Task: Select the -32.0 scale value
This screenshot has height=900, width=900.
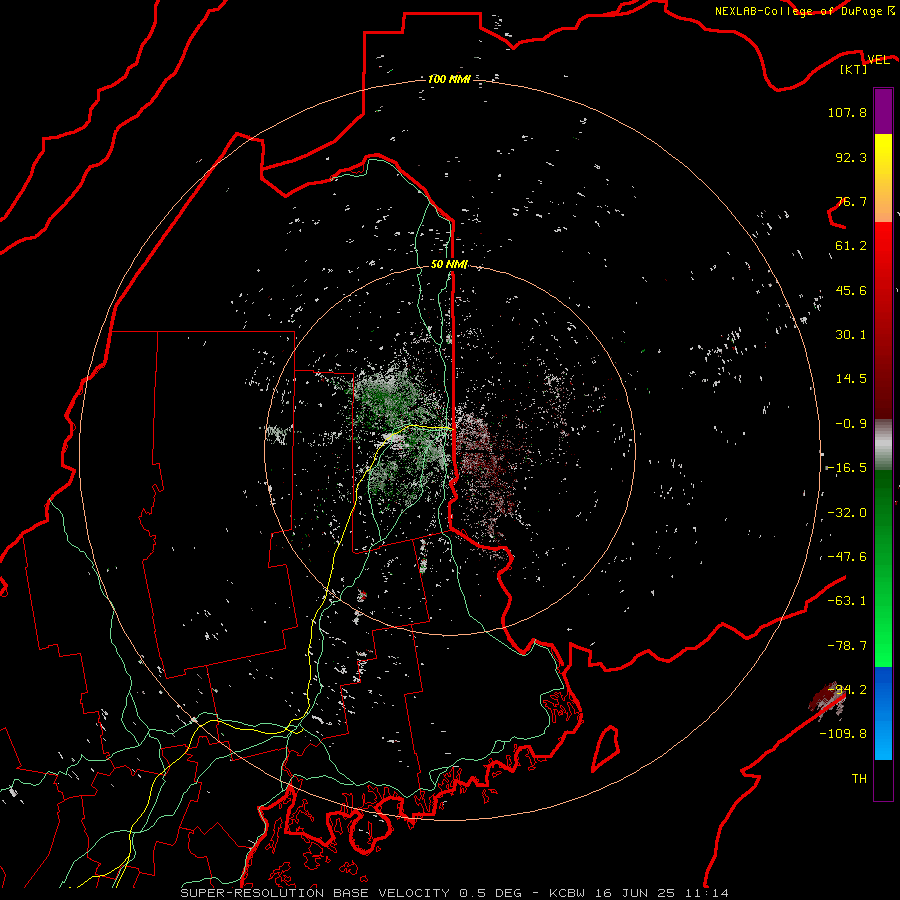Action: coord(847,513)
